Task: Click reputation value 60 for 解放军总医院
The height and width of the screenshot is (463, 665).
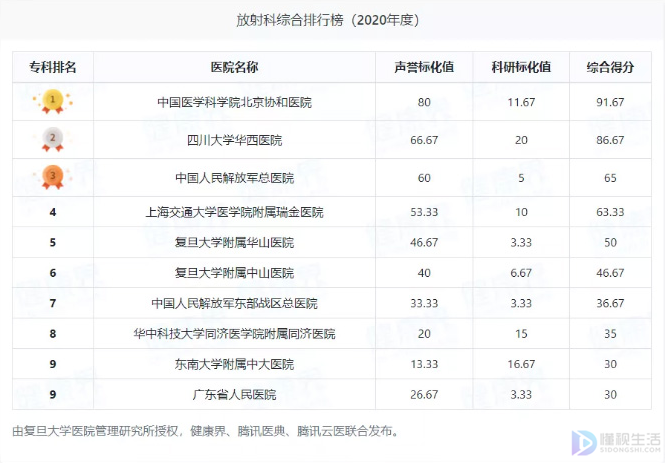Action: [424, 178]
